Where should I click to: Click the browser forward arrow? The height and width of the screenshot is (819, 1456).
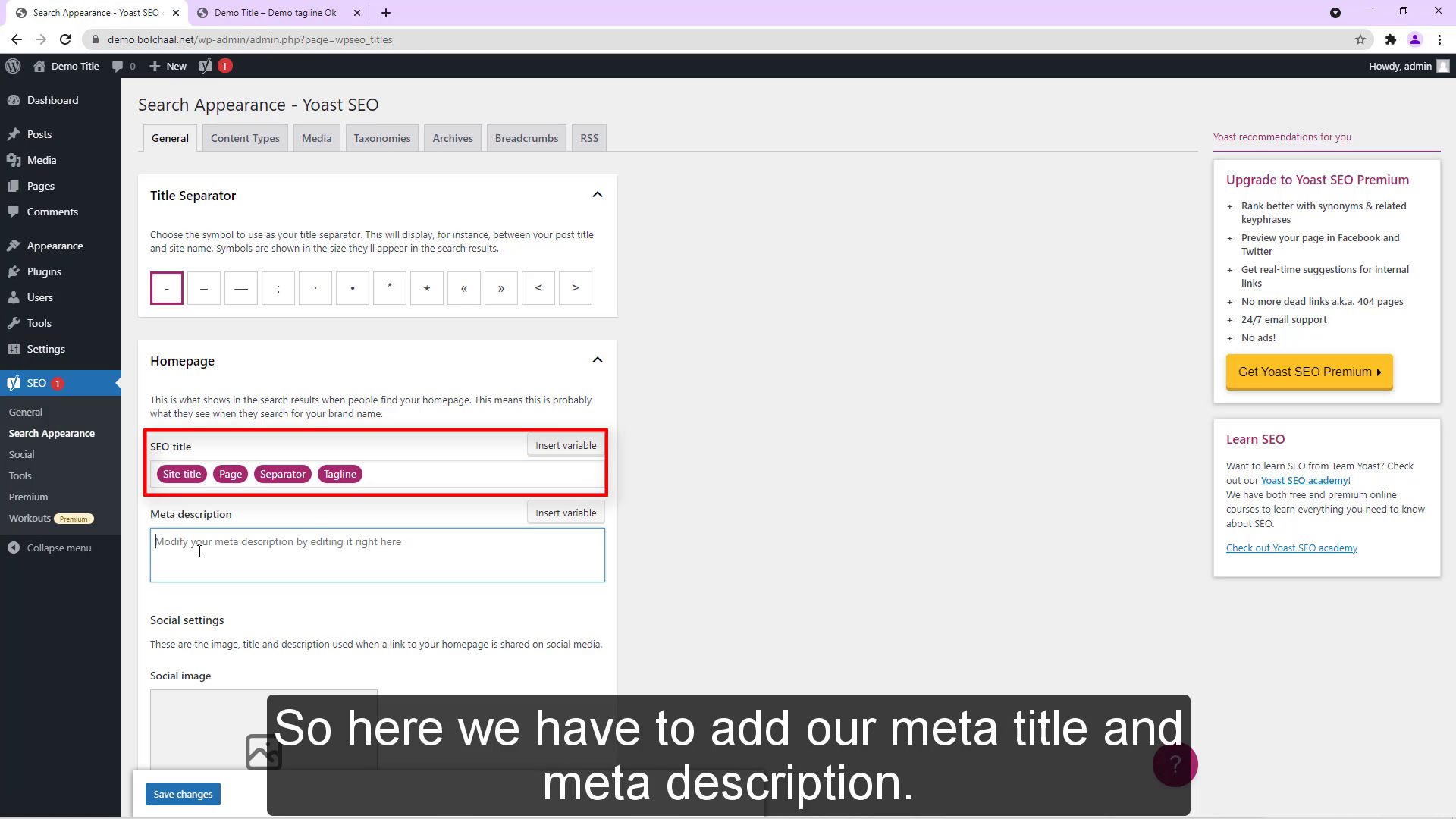point(41,39)
